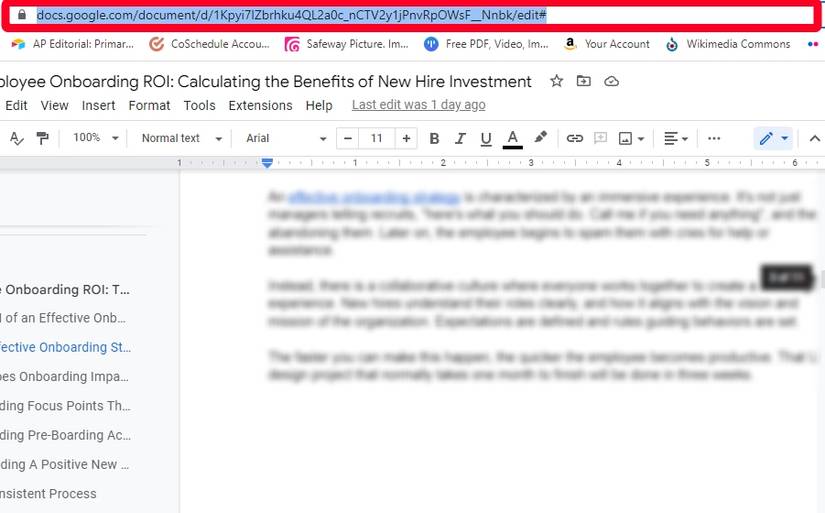Viewport: 825px width, 513px height.
Task: Click the blue indent marker on the ruler
Action: (267, 163)
